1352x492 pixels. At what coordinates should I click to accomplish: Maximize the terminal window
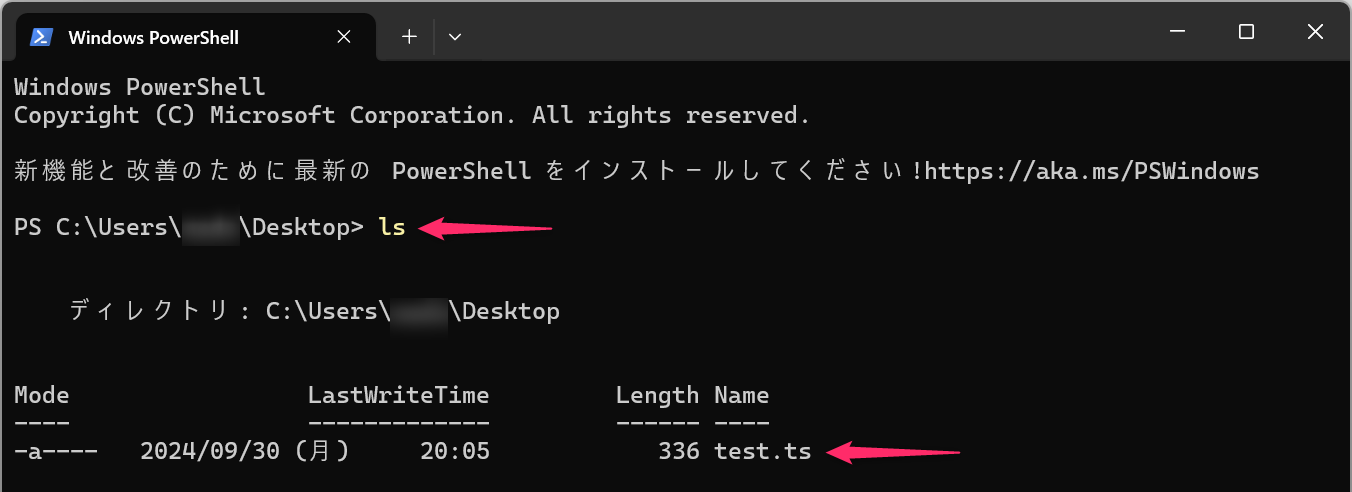[1246, 32]
